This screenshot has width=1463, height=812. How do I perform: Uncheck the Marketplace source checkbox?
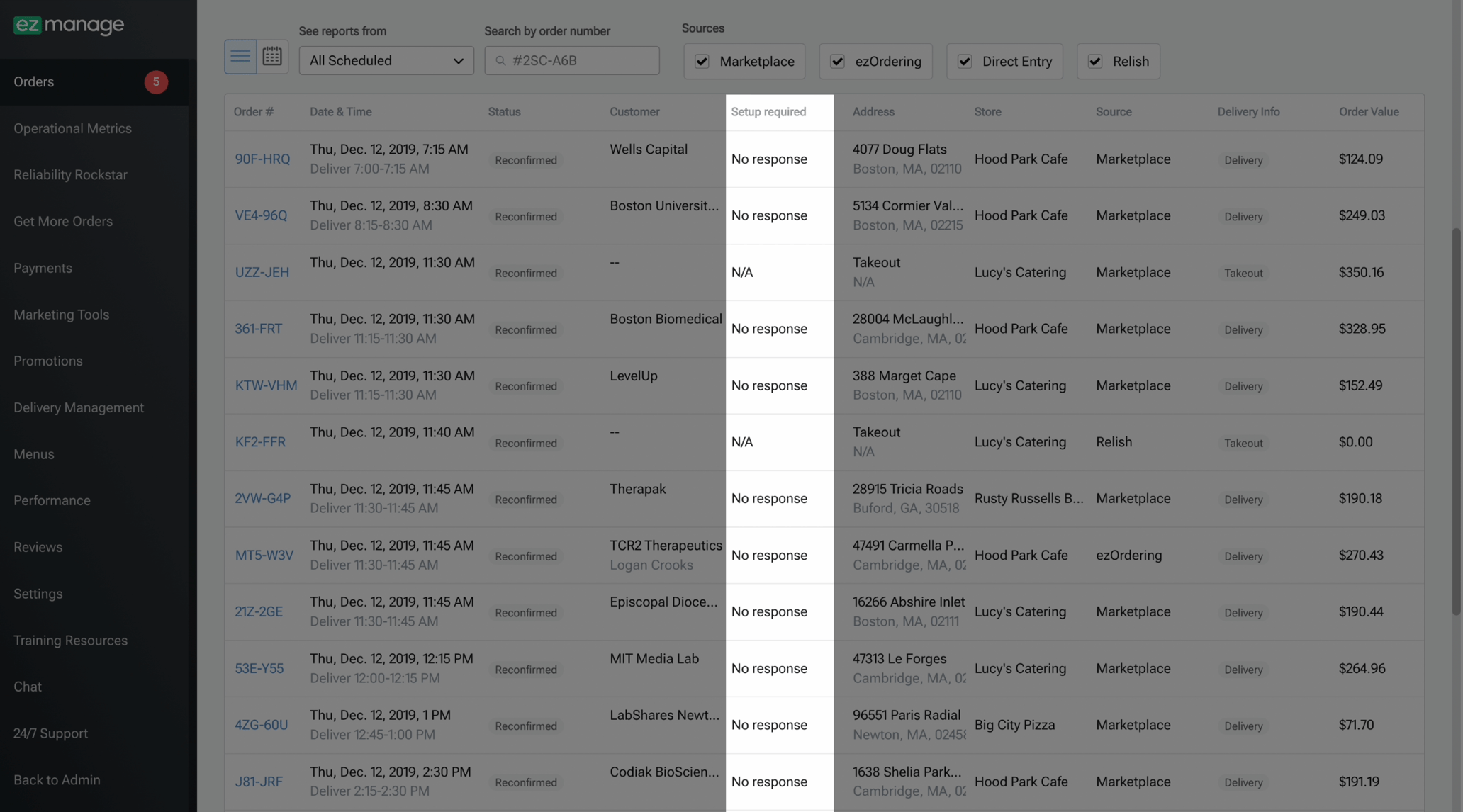point(702,62)
